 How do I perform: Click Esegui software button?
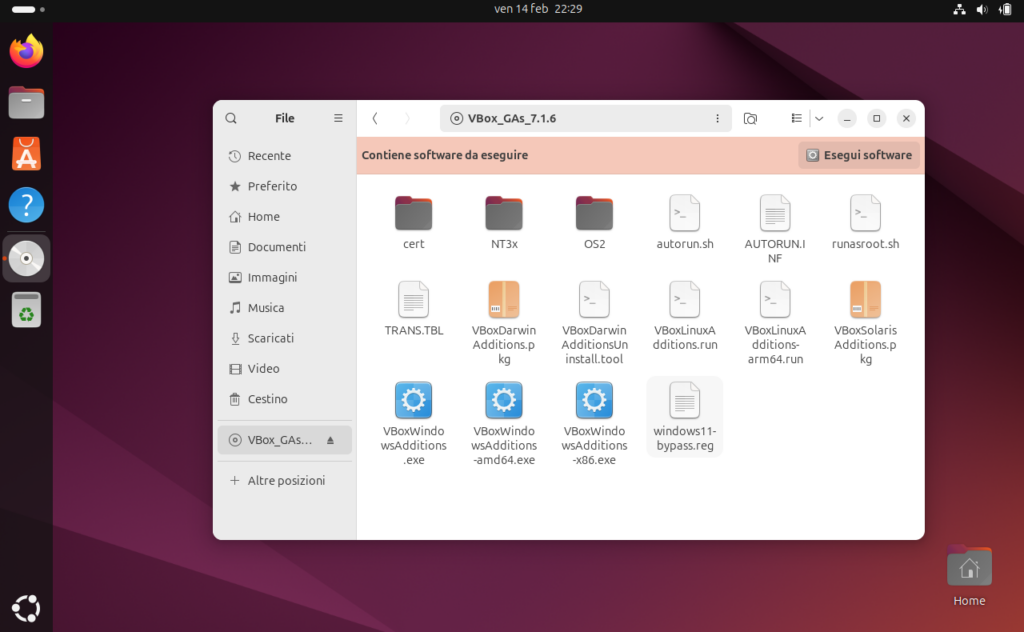pyautogui.click(x=859, y=155)
